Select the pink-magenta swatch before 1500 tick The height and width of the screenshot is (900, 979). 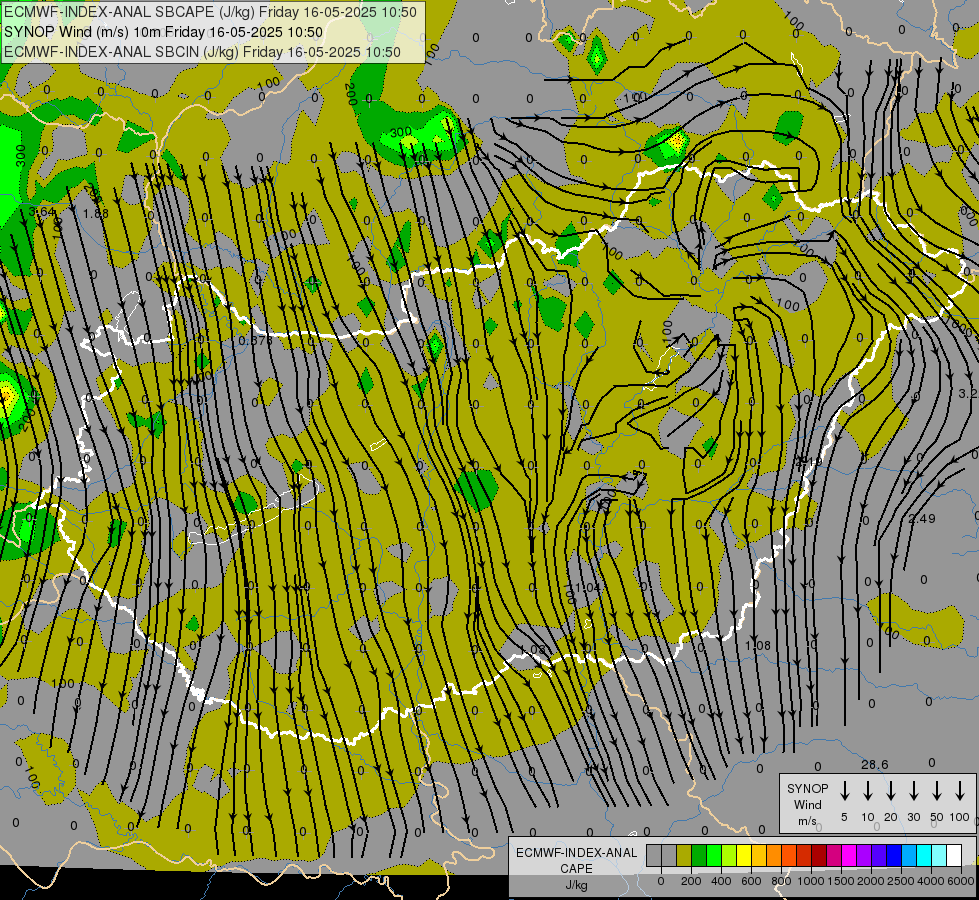(834, 855)
